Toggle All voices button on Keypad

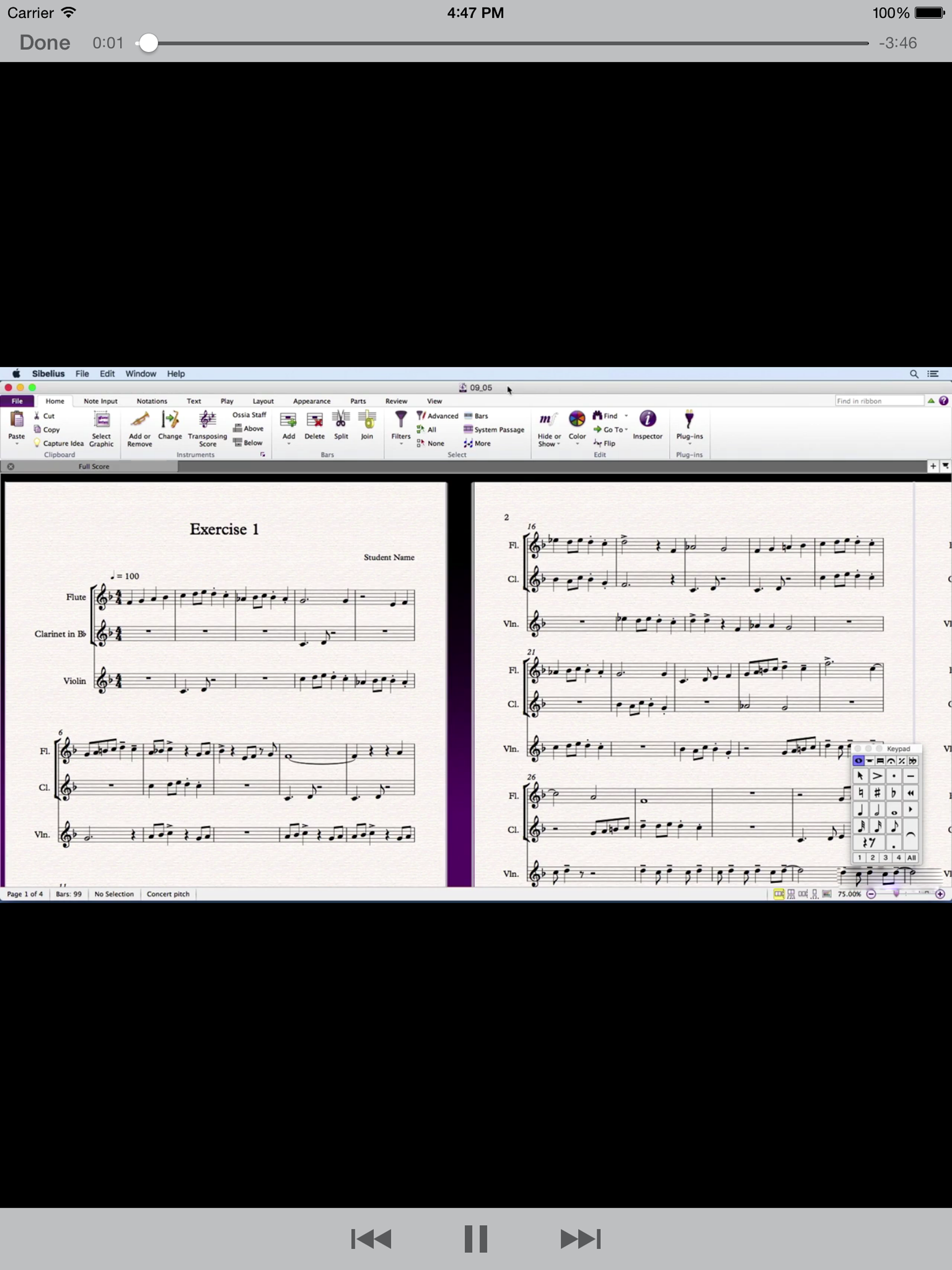point(911,858)
